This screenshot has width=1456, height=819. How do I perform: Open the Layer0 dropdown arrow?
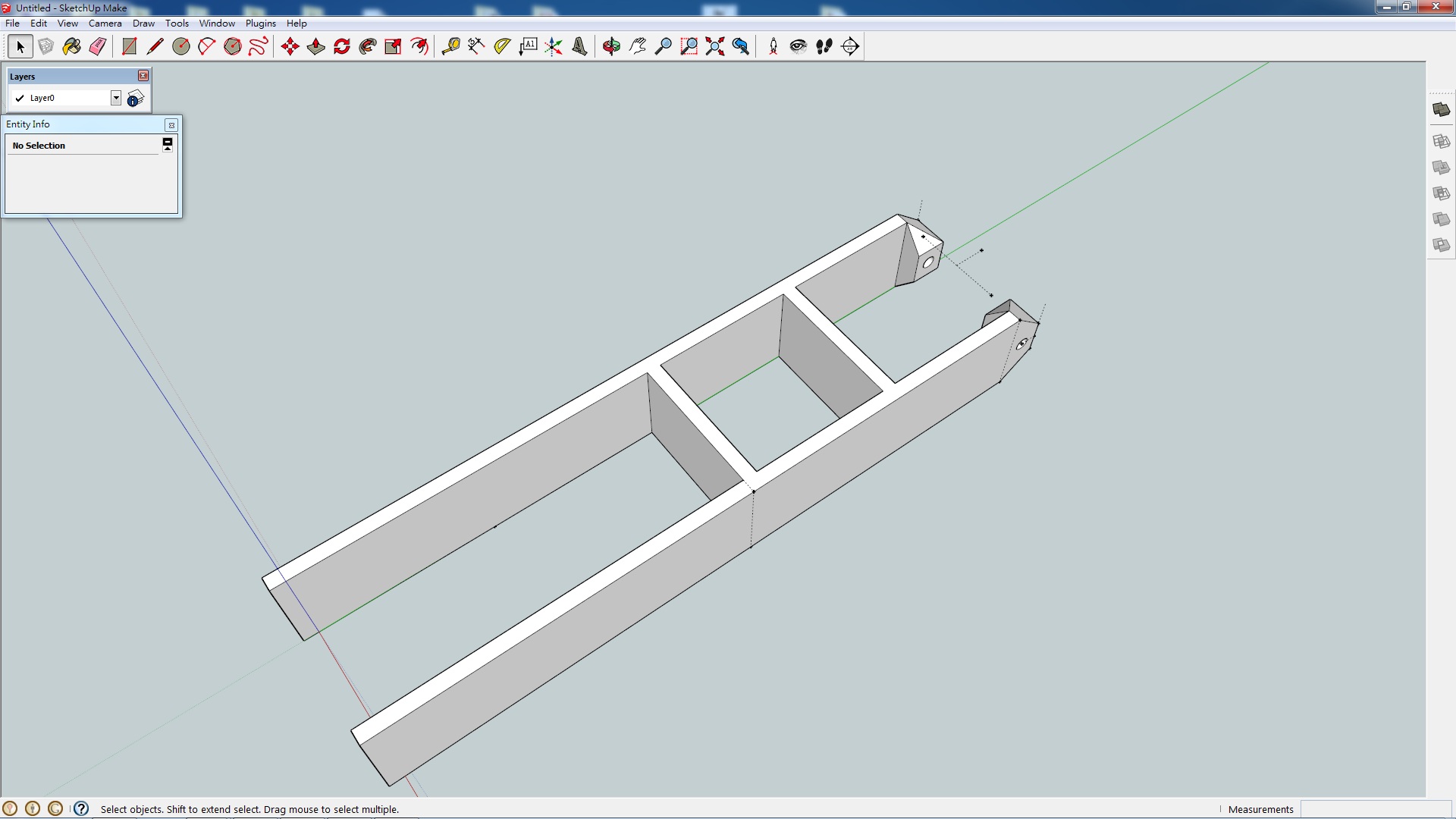pyautogui.click(x=116, y=98)
